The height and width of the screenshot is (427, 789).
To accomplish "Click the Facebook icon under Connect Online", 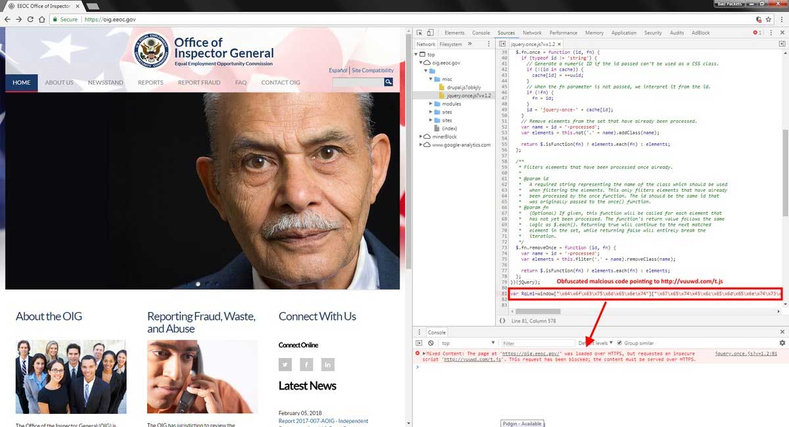I will pyautogui.click(x=306, y=364).
